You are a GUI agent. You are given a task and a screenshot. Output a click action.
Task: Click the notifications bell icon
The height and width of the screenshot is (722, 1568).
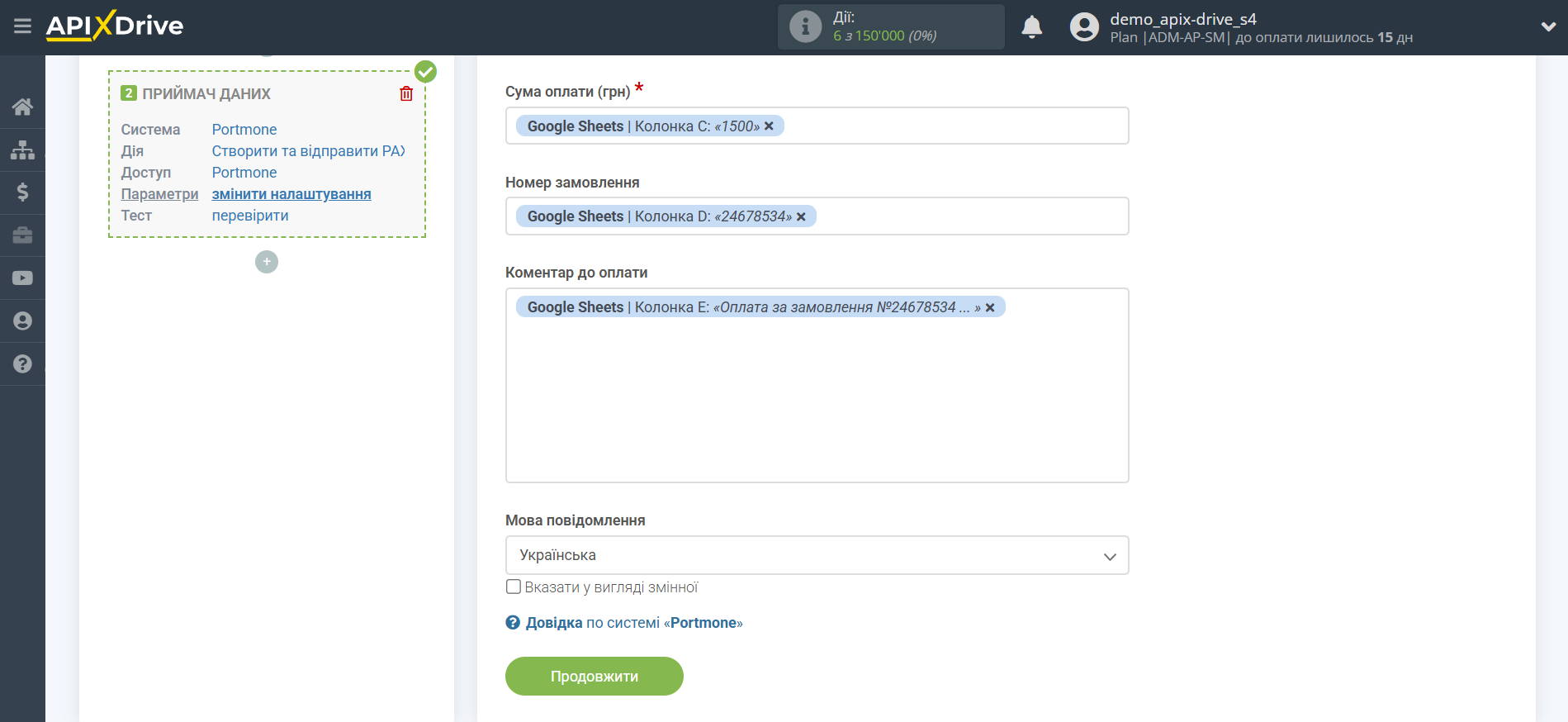tap(1031, 27)
